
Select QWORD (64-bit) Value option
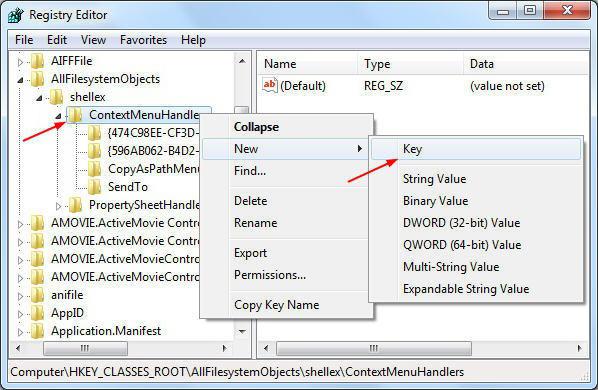pos(476,245)
